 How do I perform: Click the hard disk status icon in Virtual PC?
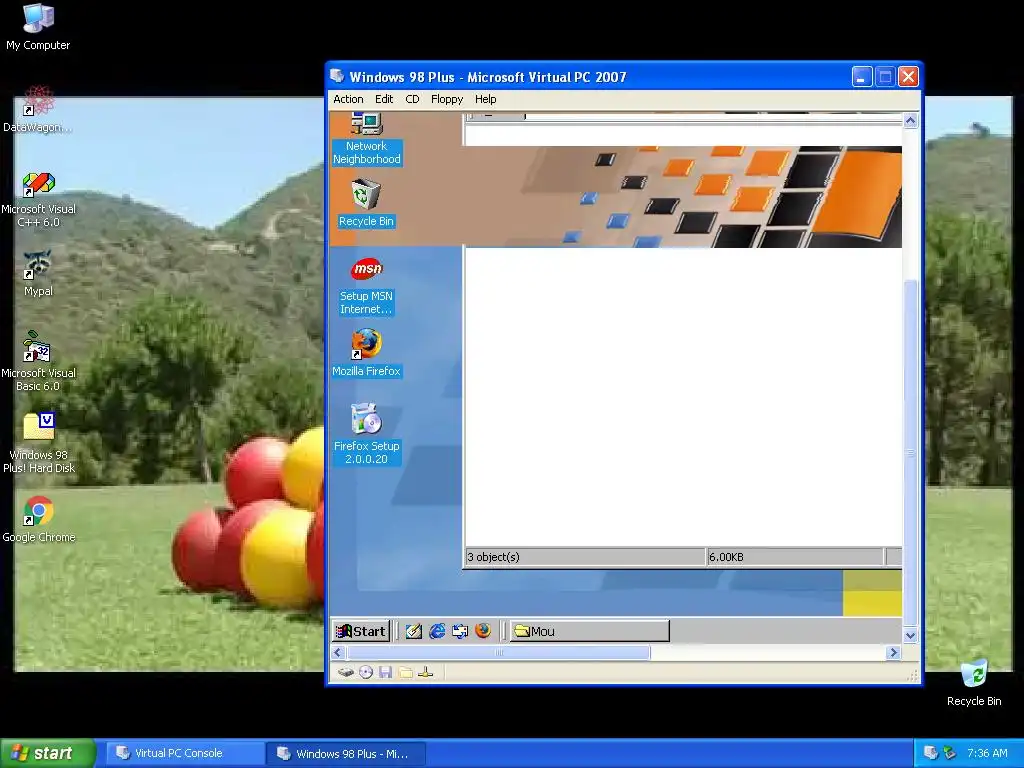coord(345,672)
